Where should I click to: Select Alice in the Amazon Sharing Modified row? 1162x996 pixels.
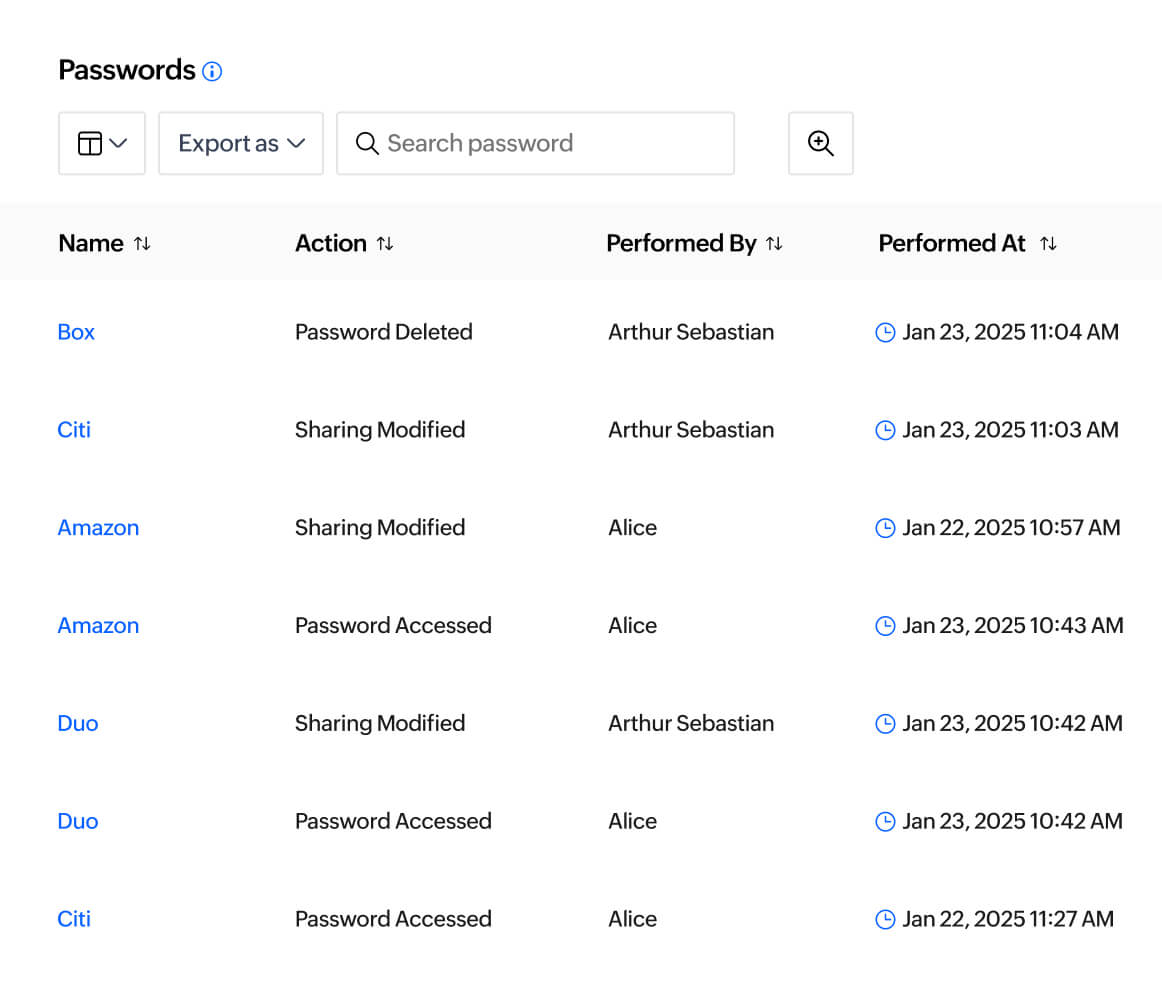click(x=633, y=528)
